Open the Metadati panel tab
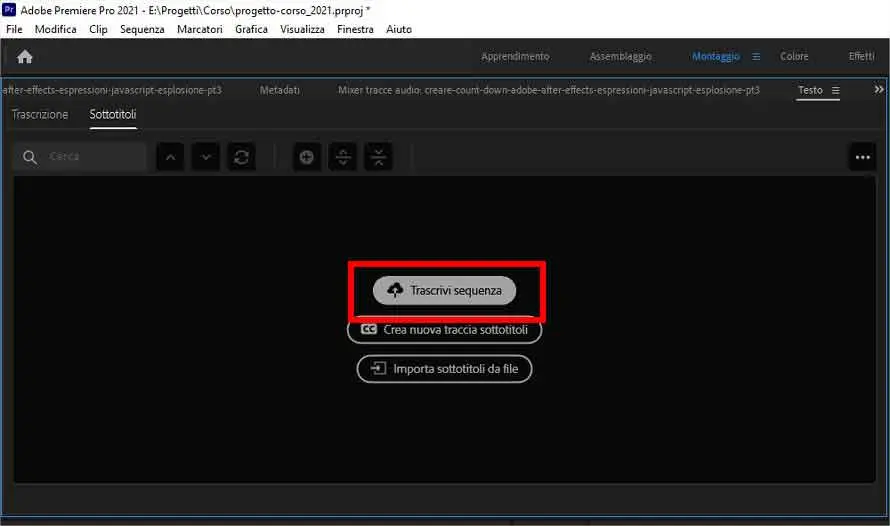This screenshot has height=526, width=890. click(x=280, y=90)
